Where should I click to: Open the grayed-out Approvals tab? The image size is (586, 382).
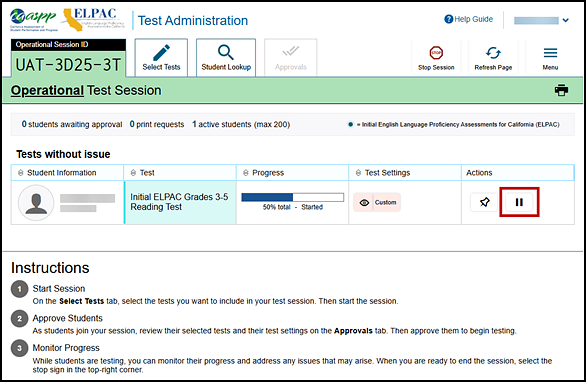pyautogui.click(x=291, y=58)
